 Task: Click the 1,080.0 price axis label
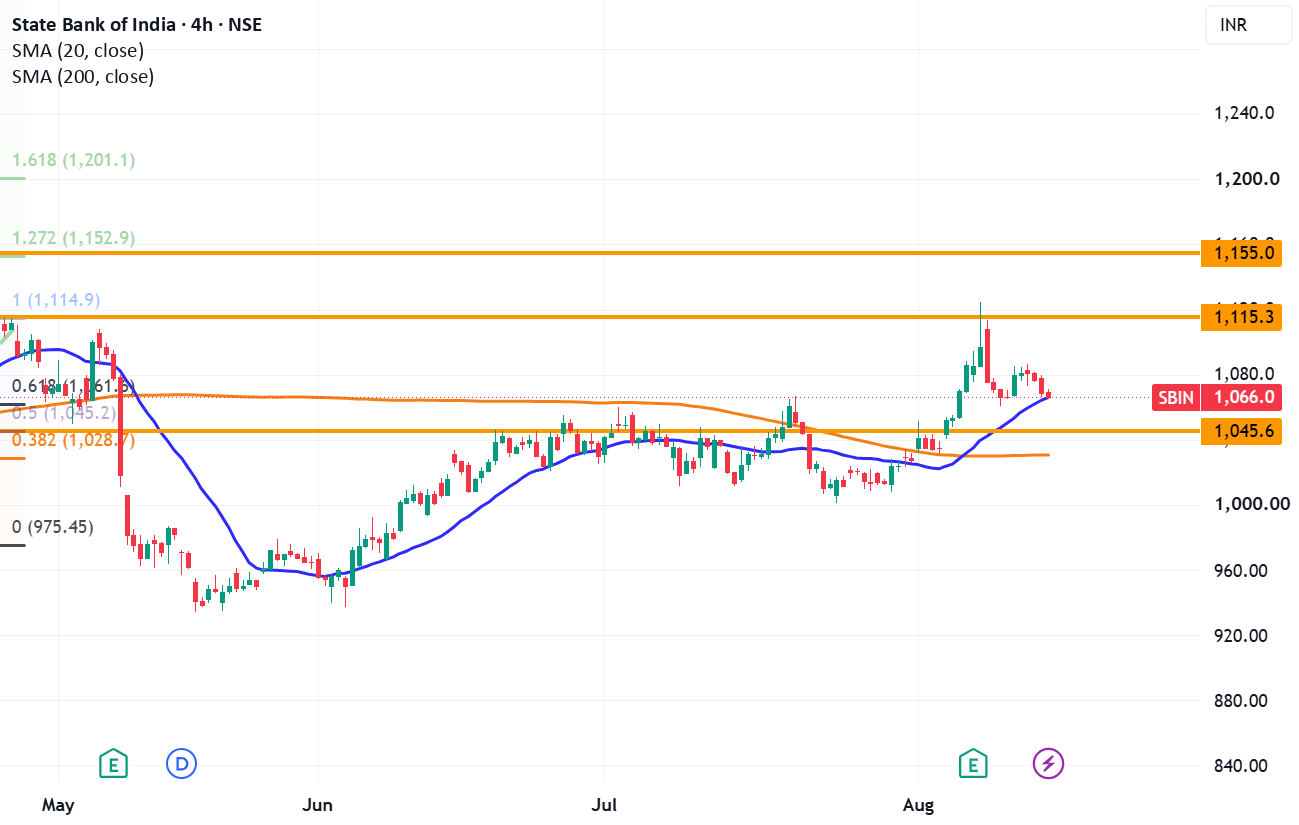pyautogui.click(x=1244, y=374)
